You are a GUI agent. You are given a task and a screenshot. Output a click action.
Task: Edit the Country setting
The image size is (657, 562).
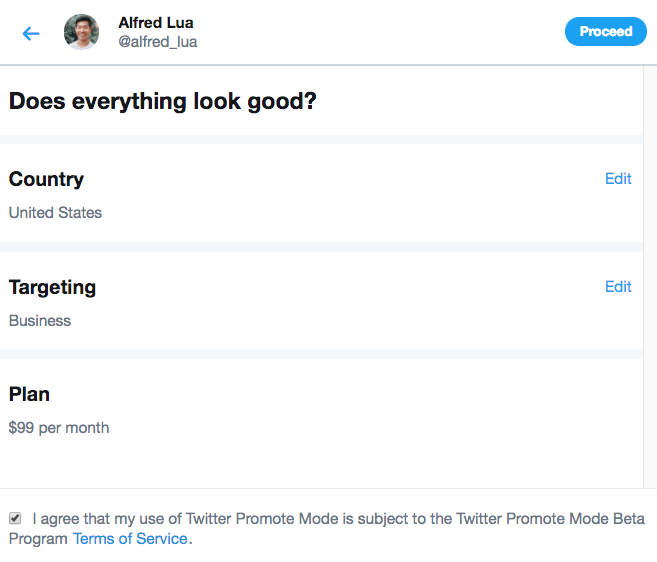click(618, 178)
